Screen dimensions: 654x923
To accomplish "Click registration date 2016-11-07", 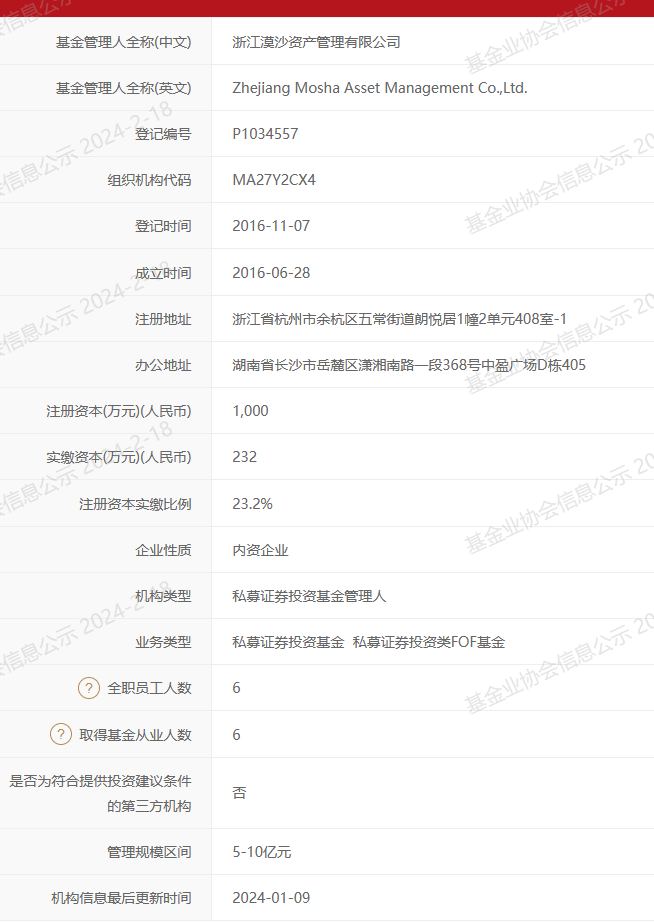I will [x=271, y=226].
